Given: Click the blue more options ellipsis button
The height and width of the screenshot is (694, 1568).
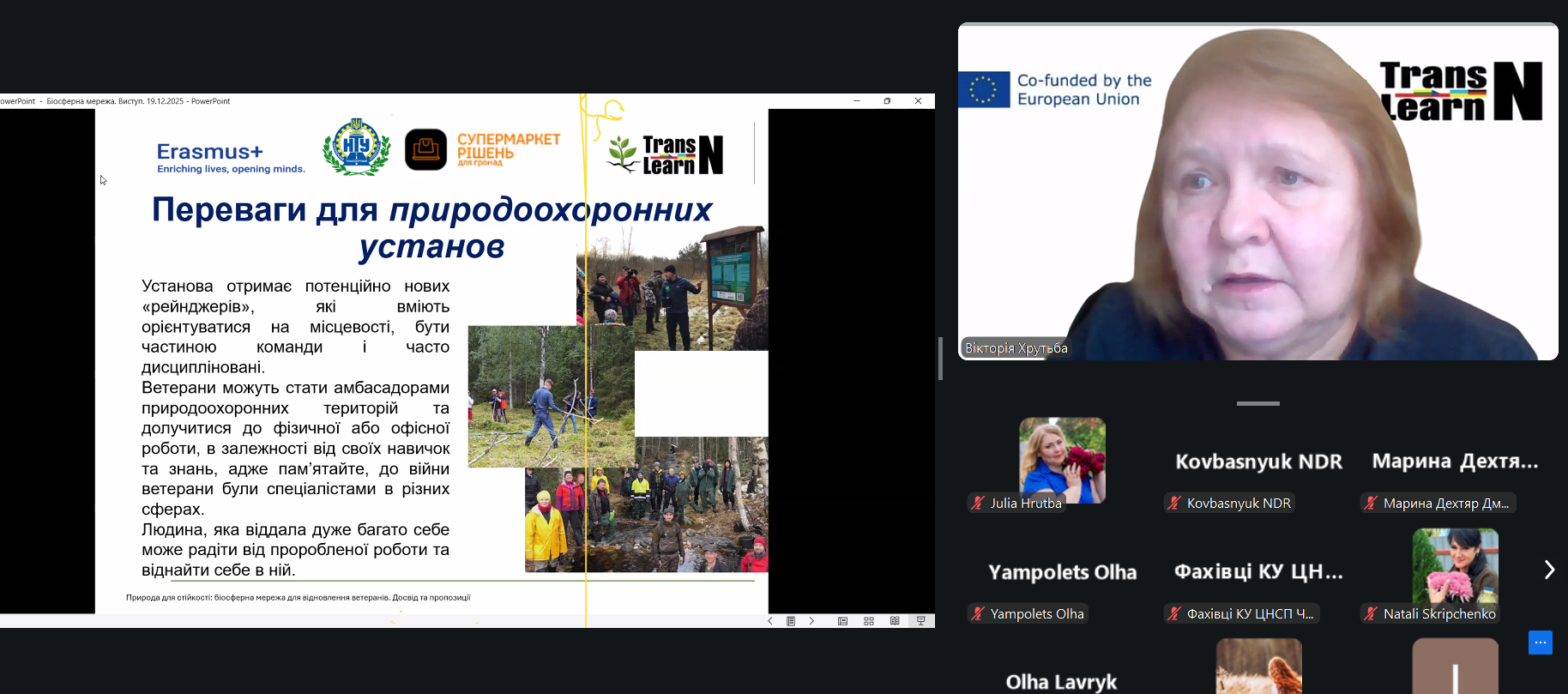Looking at the screenshot, I should coord(1540,643).
